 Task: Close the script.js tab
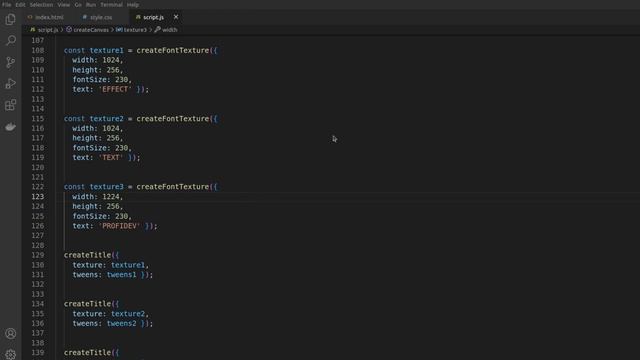[176, 17]
